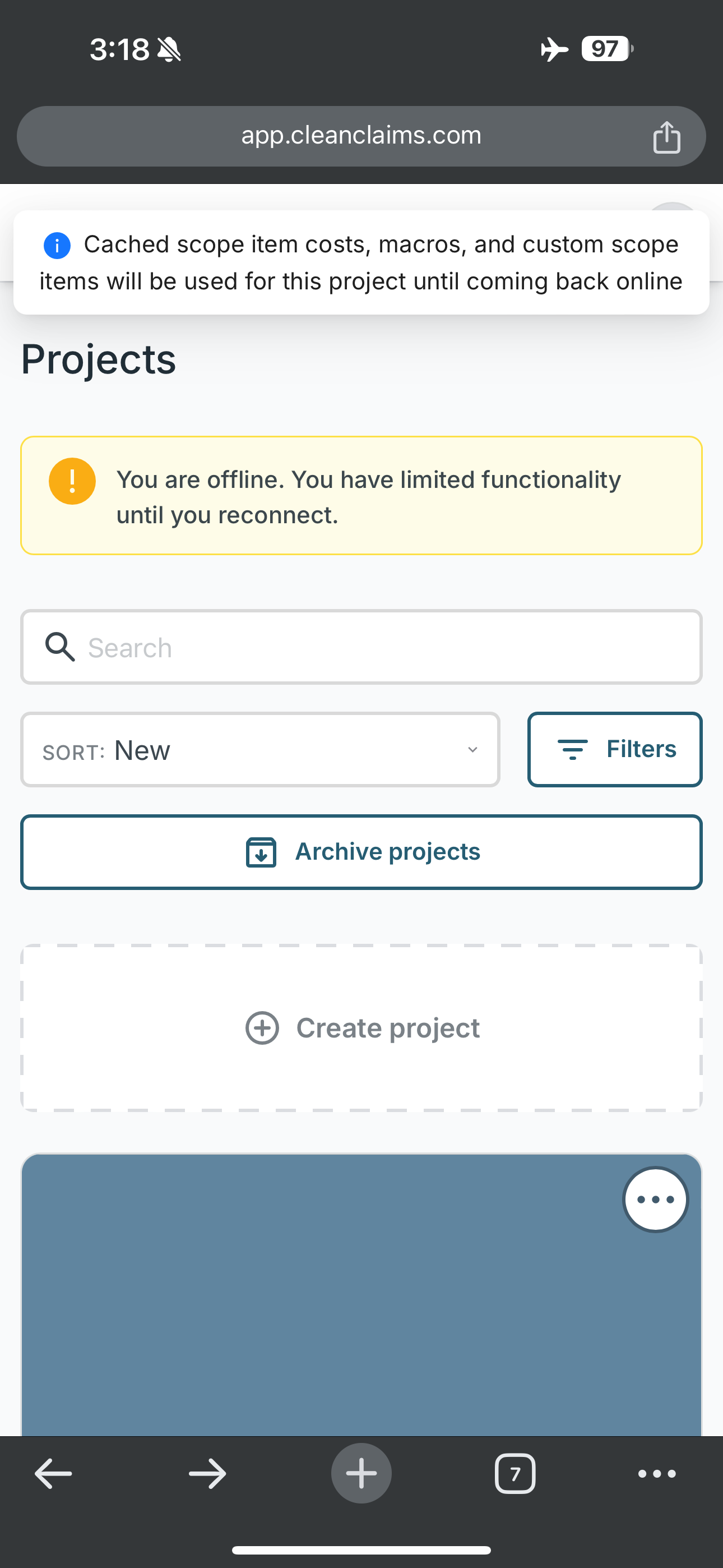723x1568 pixels.
Task: Click Create project card
Action: pos(361,1028)
